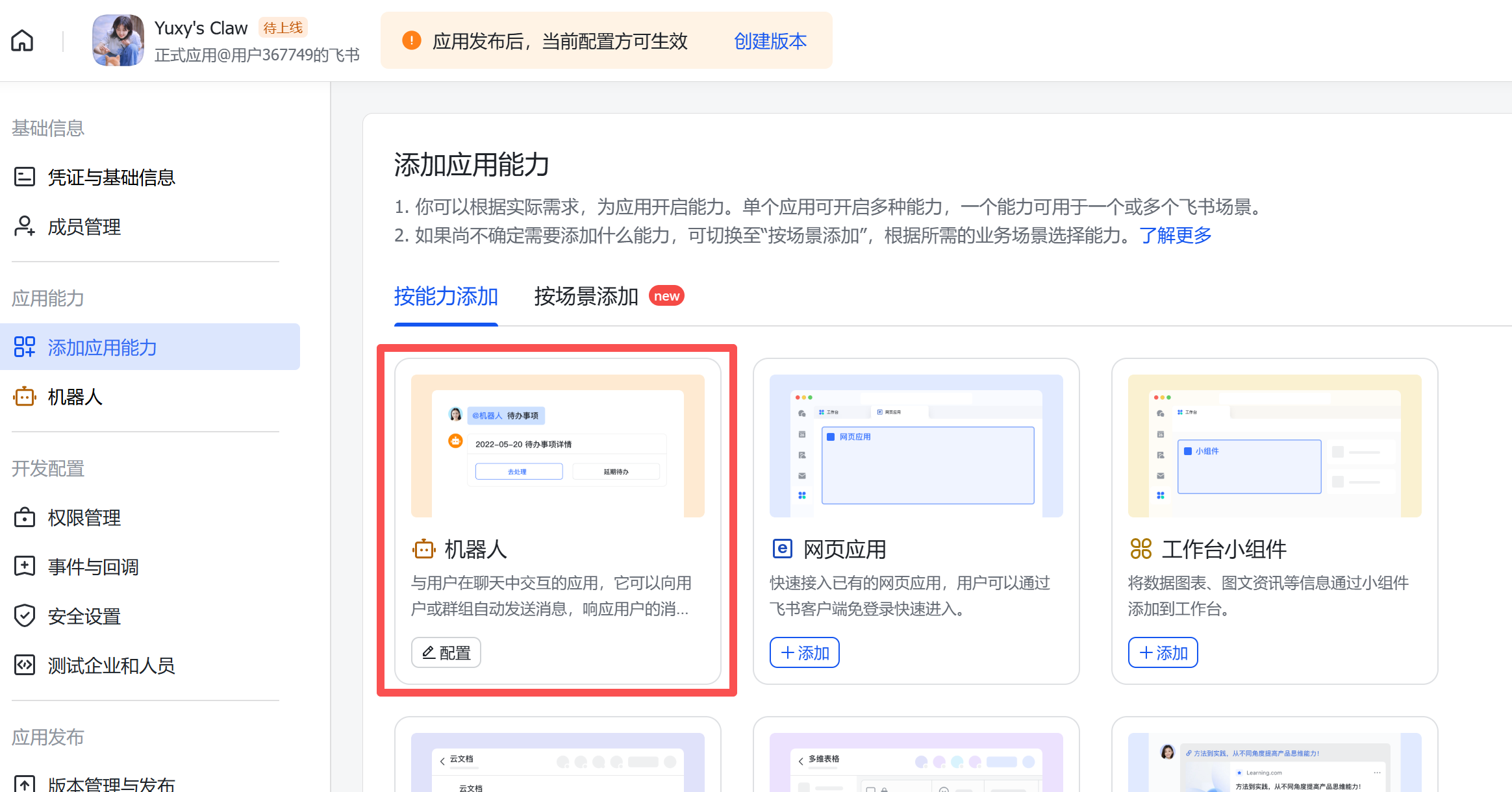The width and height of the screenshot is (1512, 792).
Task: Click the home icon in header
Action: tap(22, 40)
